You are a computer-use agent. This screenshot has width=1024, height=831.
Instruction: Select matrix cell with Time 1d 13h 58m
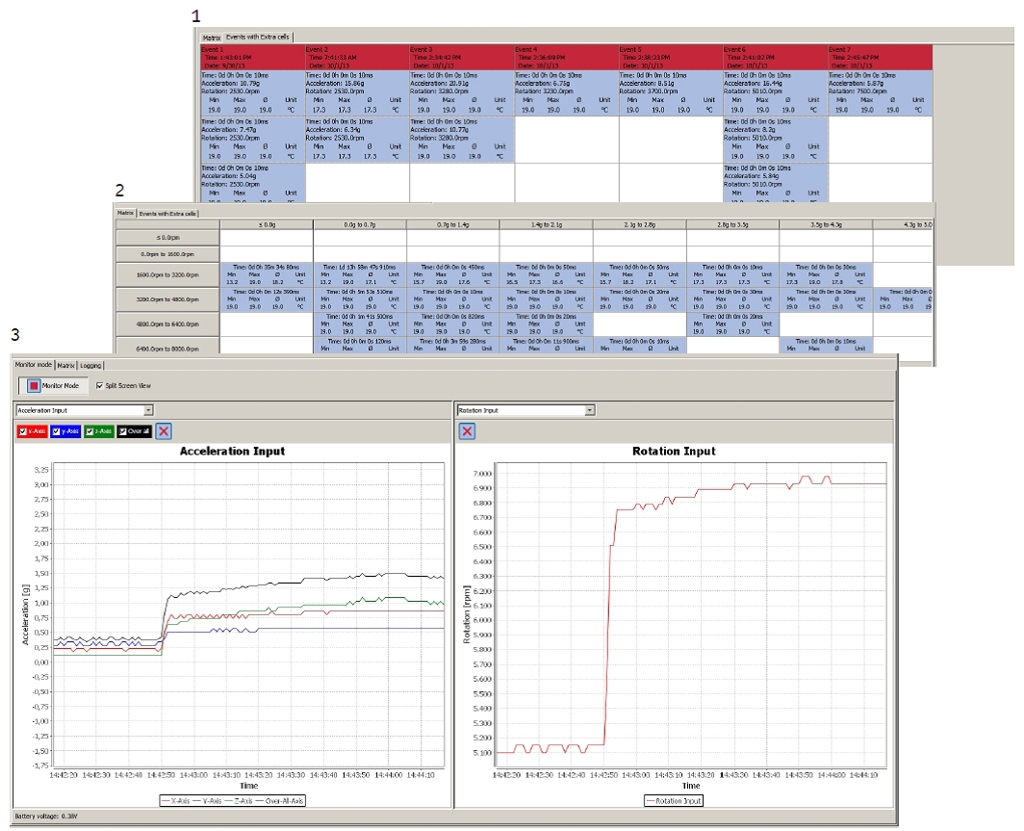(360, 274)
